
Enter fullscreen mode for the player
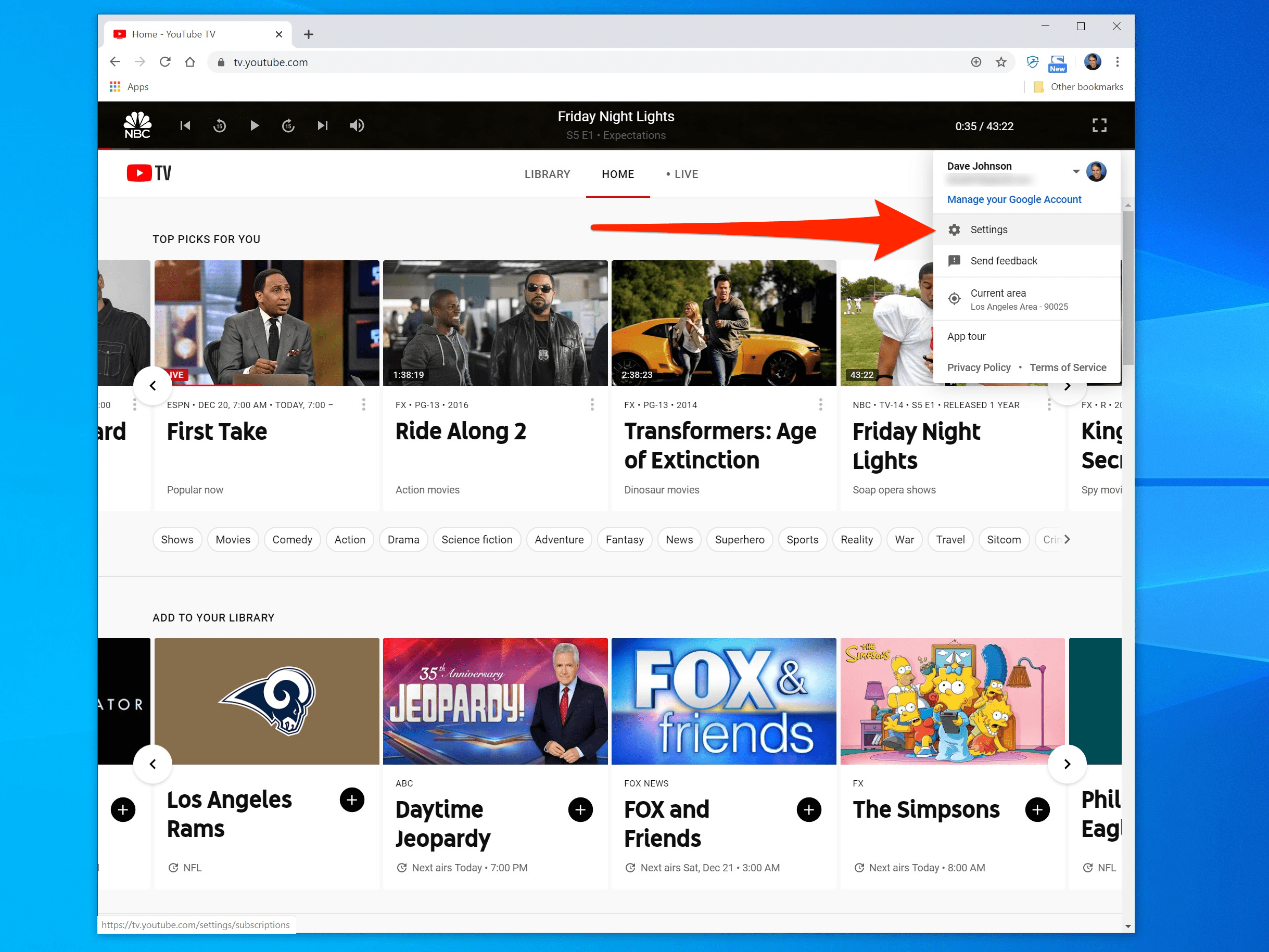1099,125
